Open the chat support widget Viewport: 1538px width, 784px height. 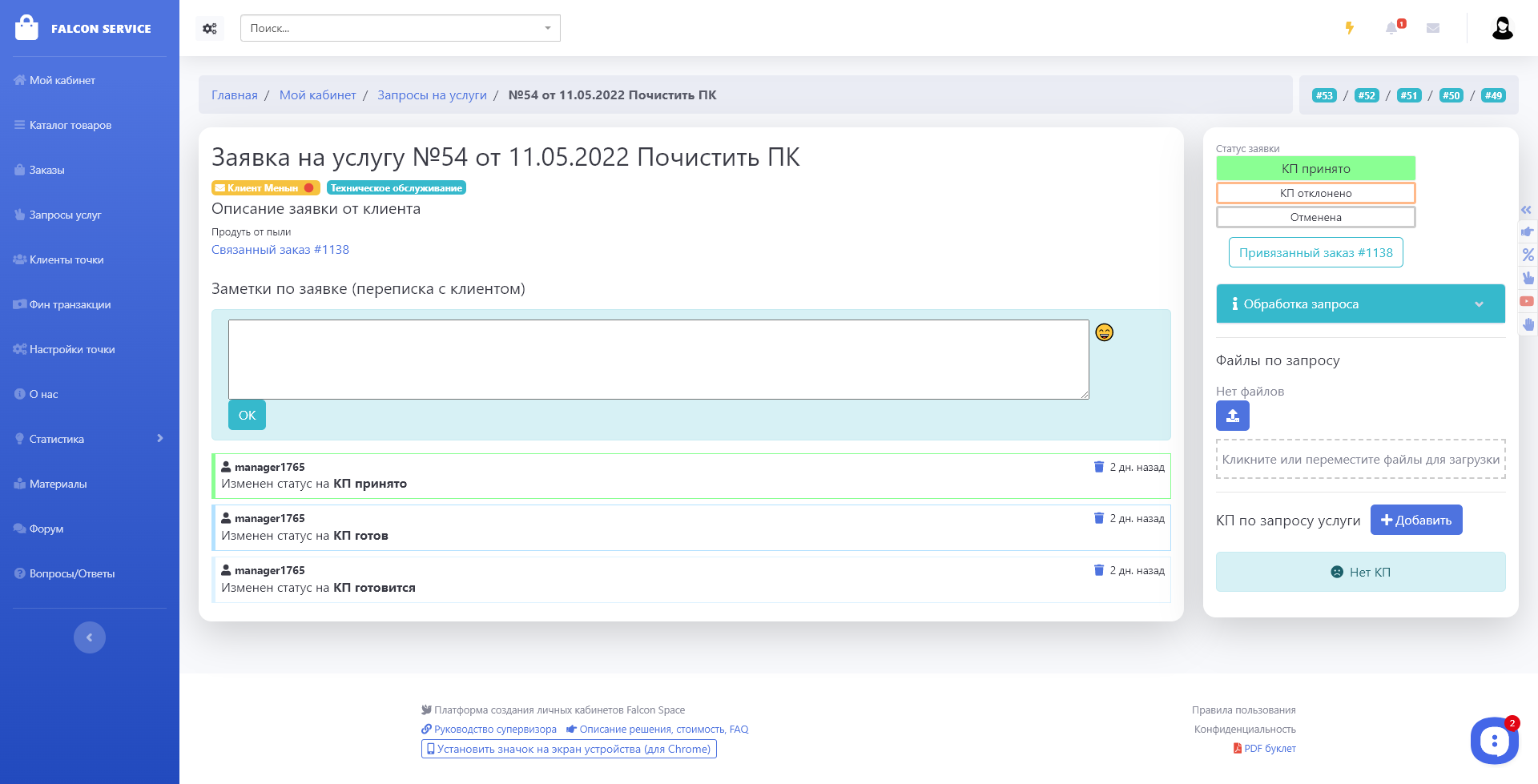(x=1493, y=740)
